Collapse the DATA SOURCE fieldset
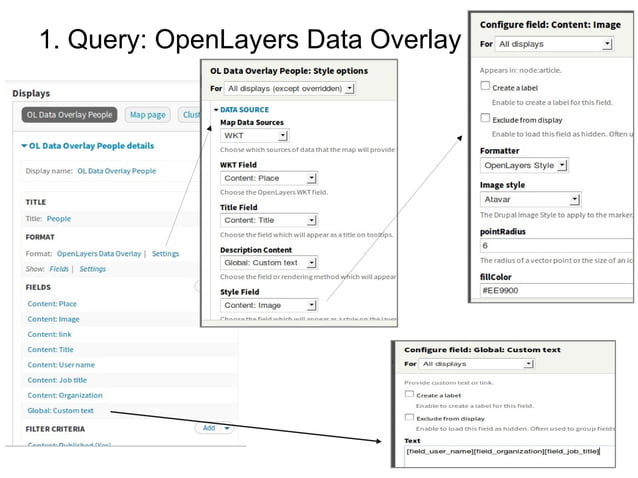The image size is (638, 478). [242, 109]
